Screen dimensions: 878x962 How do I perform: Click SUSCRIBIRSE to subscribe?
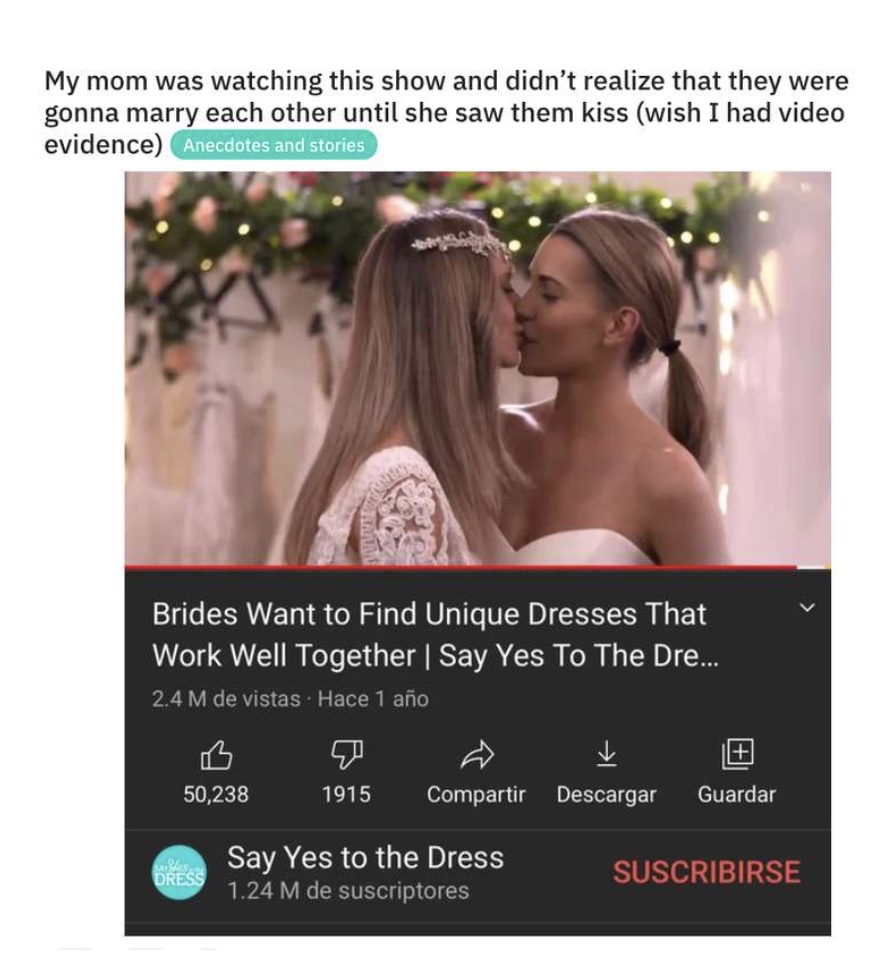(x=707, y=872)
